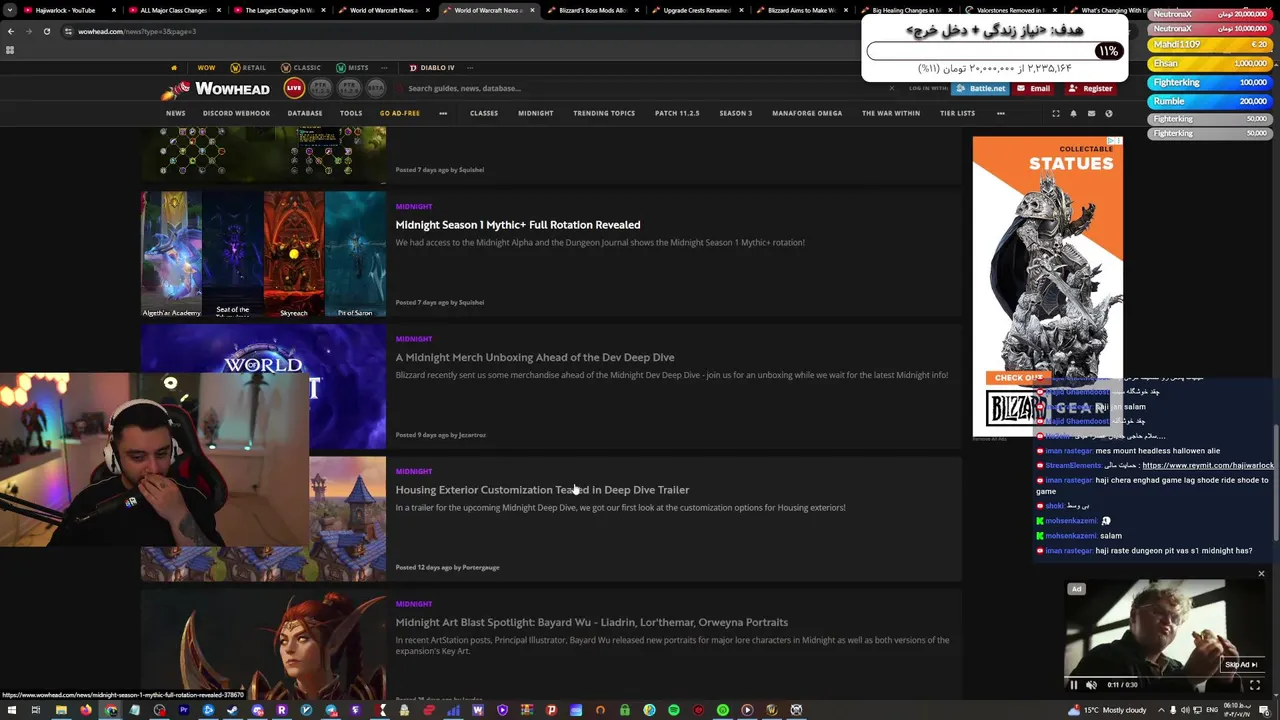Viewport: 1280px width, 720px height.
Task: Reload the page with refresh icon
Action: (46, 31)
